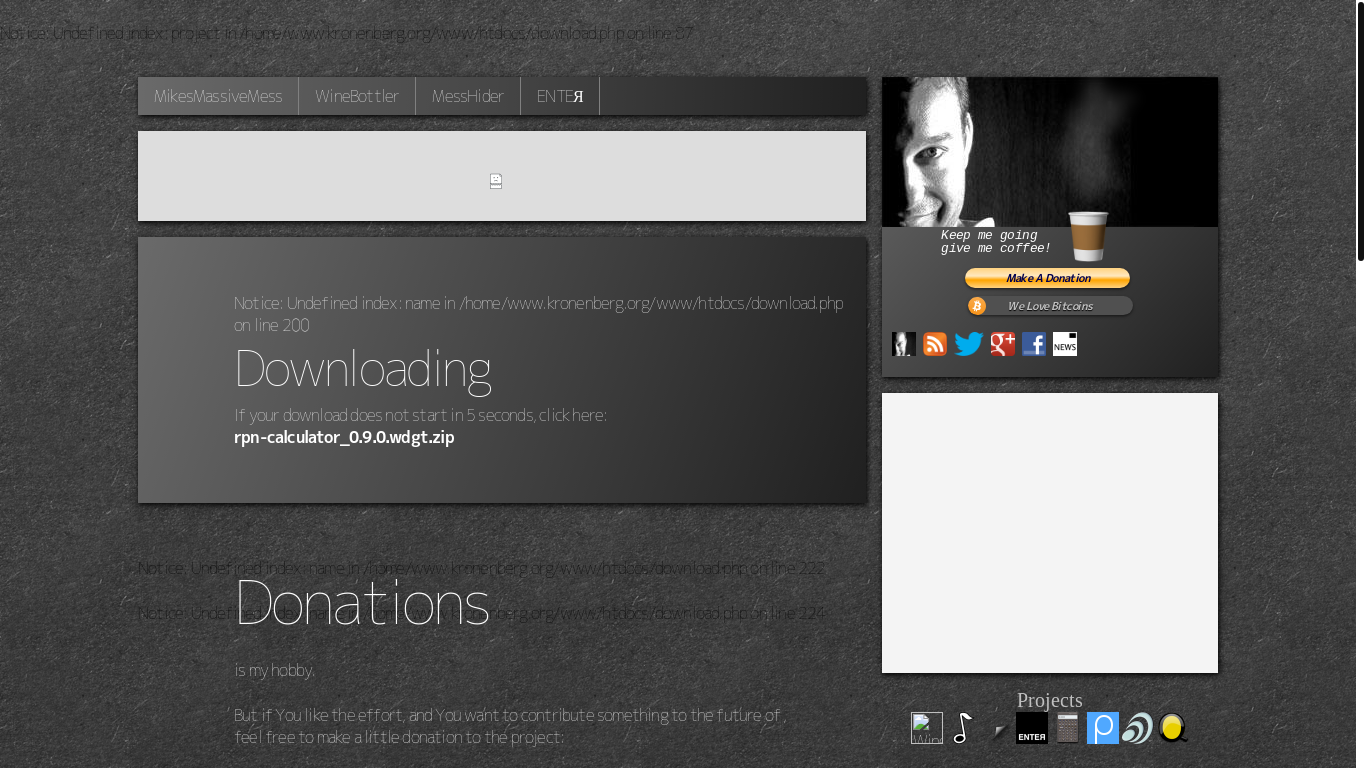The width and height of the screenshot is (1366, 768).
Task: Click the Downloading heading
Action: 362,368
